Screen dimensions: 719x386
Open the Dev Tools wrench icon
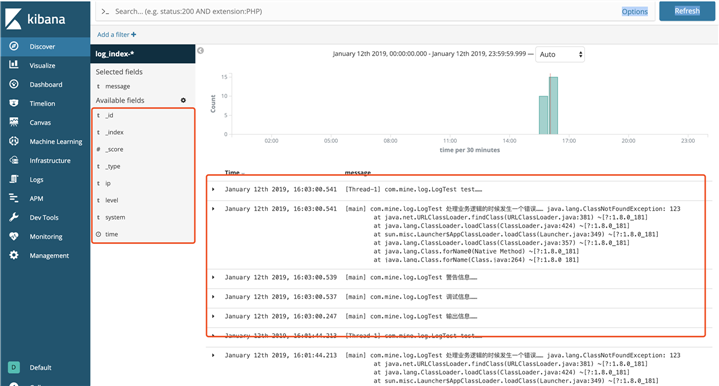pyautogui.click(x=14, y=217)
